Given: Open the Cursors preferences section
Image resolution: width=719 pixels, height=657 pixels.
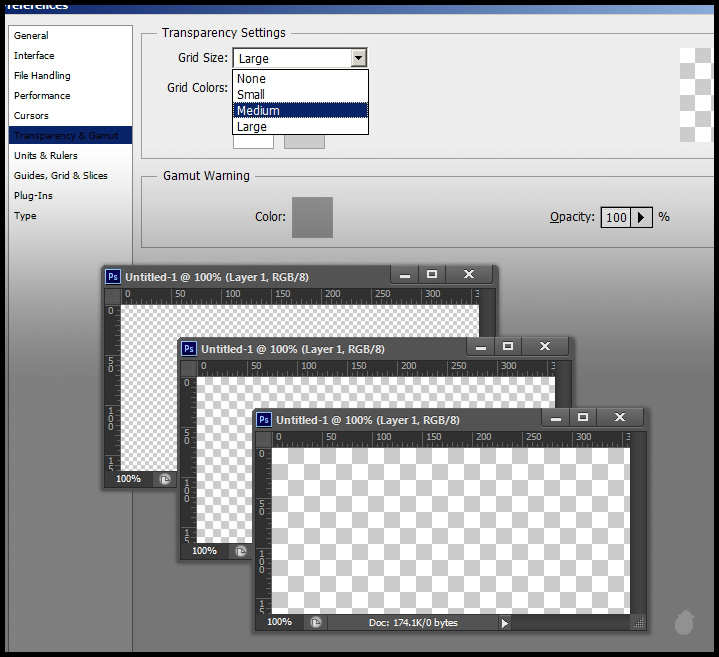Looking at the screenshot, I should 31,116.
